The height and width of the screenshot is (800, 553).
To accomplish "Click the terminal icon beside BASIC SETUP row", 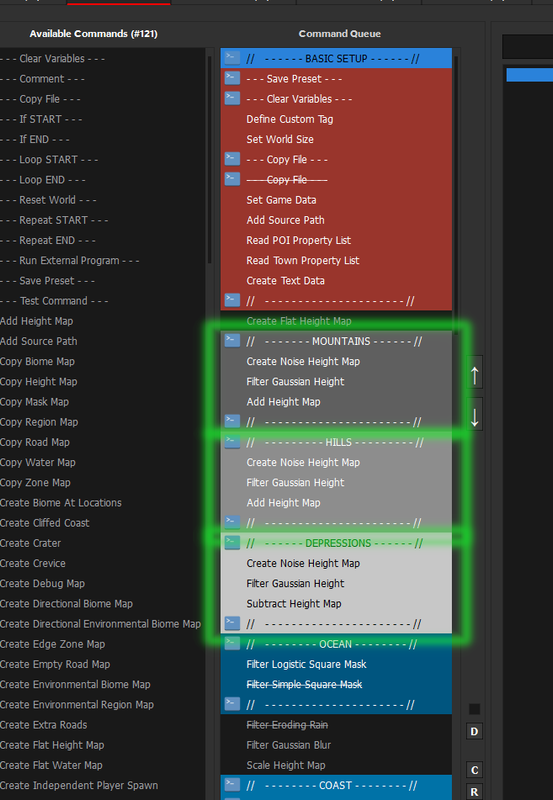I will [232, 57].
